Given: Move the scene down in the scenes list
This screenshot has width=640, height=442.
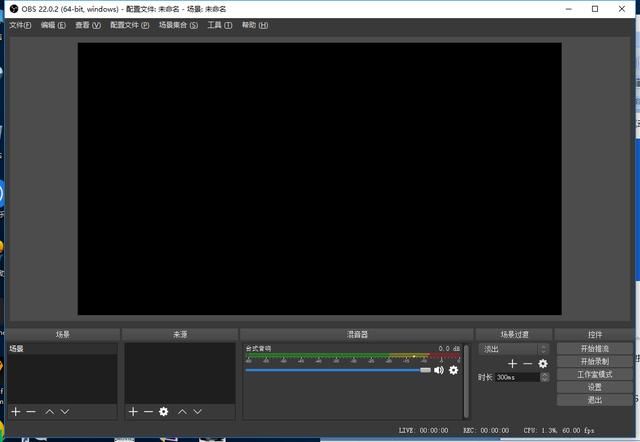Looking at the screenshot, I should [64, 411].
